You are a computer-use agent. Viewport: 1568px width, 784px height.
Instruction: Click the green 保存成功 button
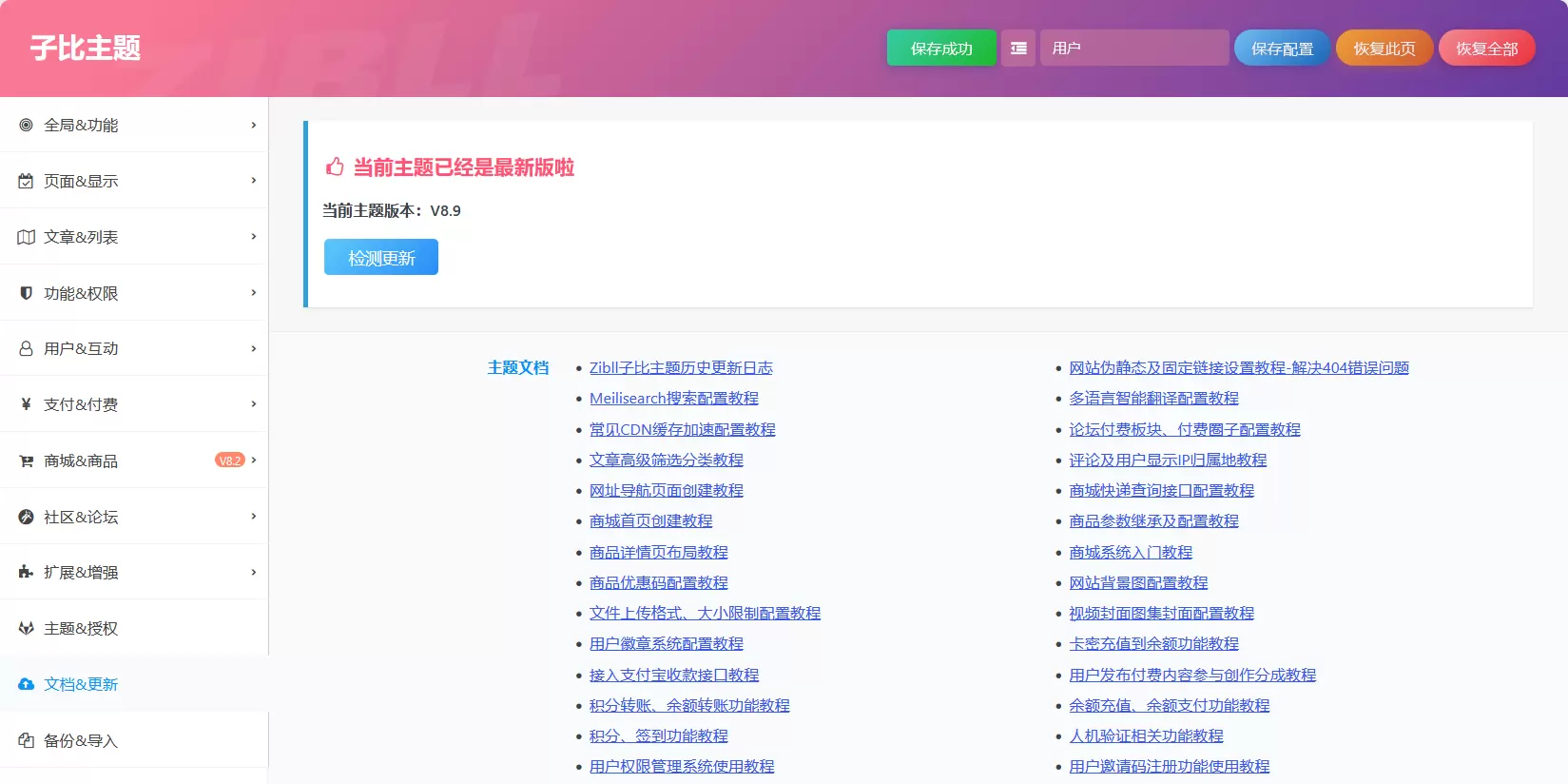coord(941,48)
